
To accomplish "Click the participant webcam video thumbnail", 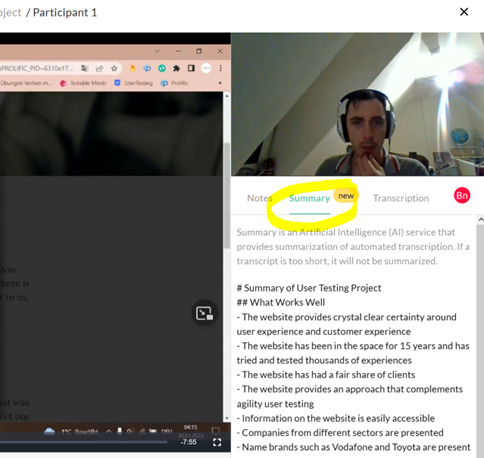I will click(357, 104).
